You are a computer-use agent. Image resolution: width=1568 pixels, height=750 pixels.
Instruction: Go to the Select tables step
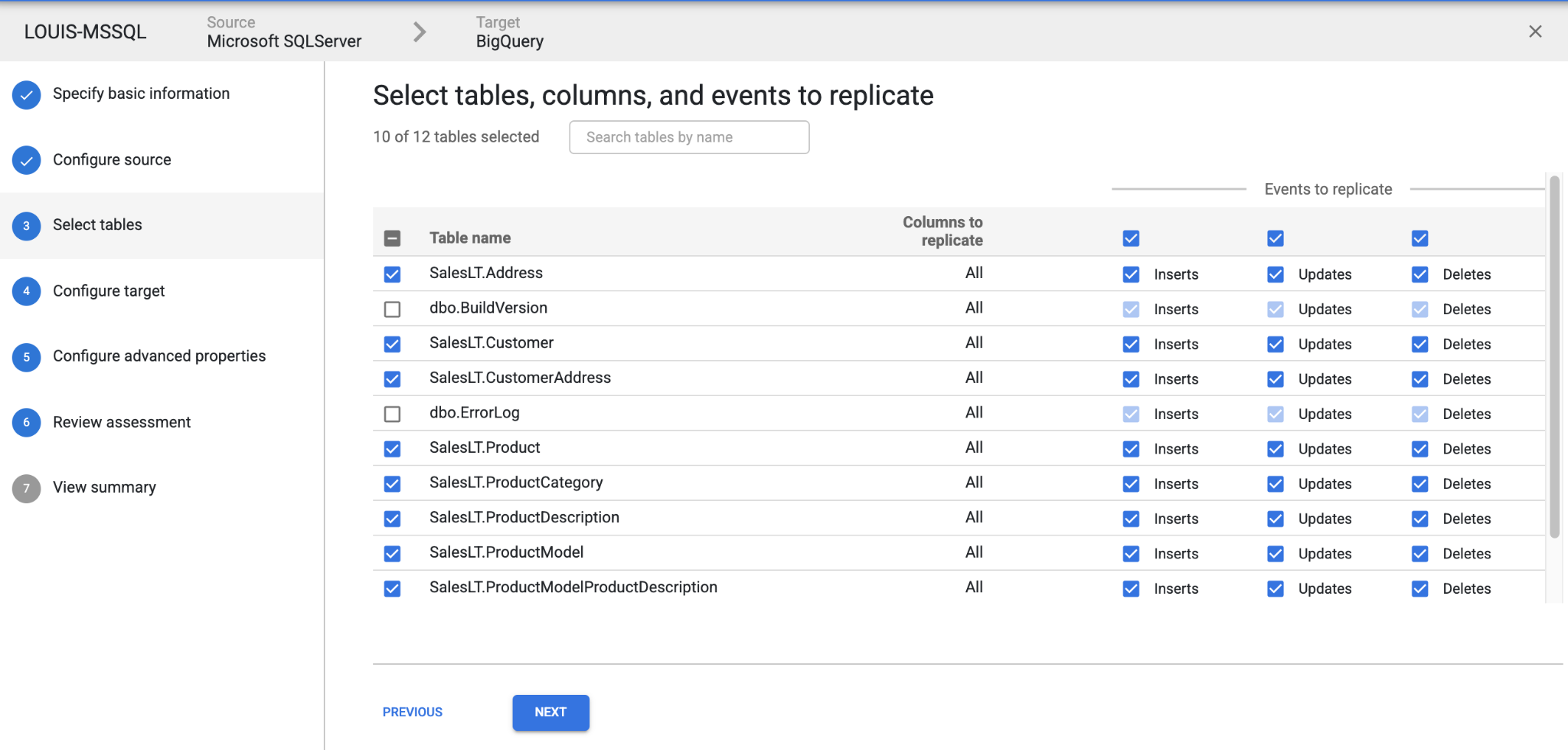97,225
